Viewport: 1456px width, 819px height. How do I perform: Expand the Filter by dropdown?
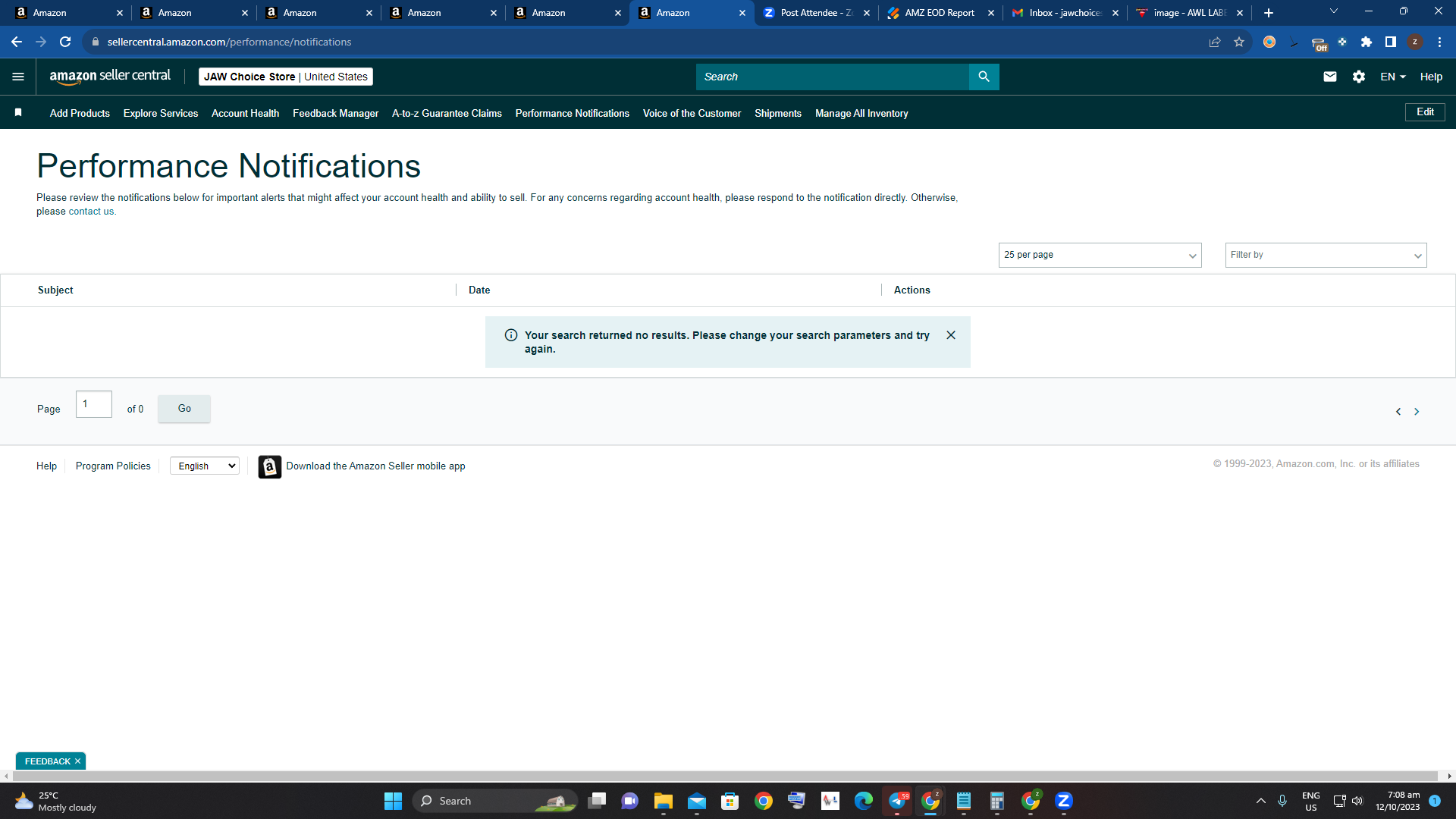click(x=1326, y=255)
